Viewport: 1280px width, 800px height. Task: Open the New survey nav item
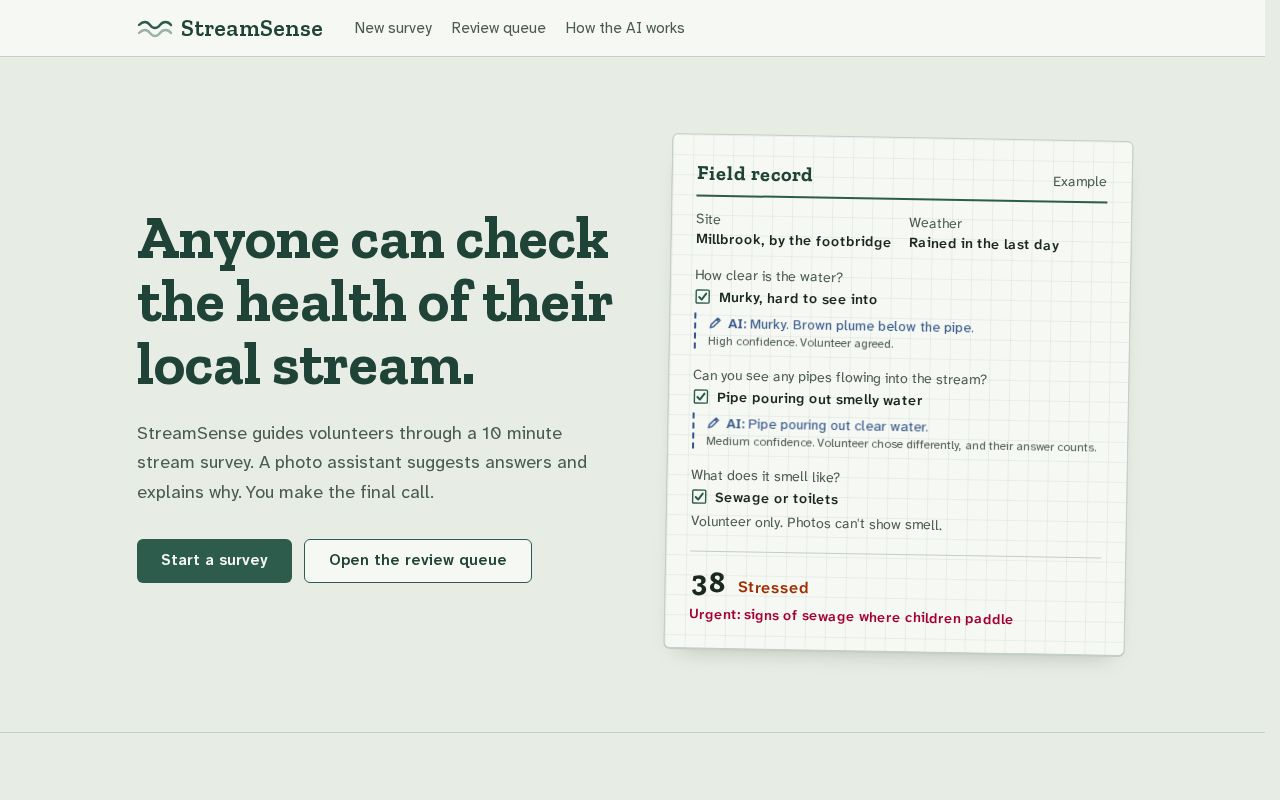393,28
